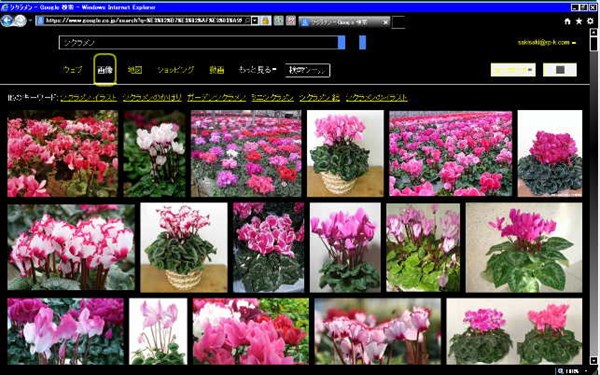Open the wide pink cyclamen field thumbnail
600x375 pixels.
(450, 153)
